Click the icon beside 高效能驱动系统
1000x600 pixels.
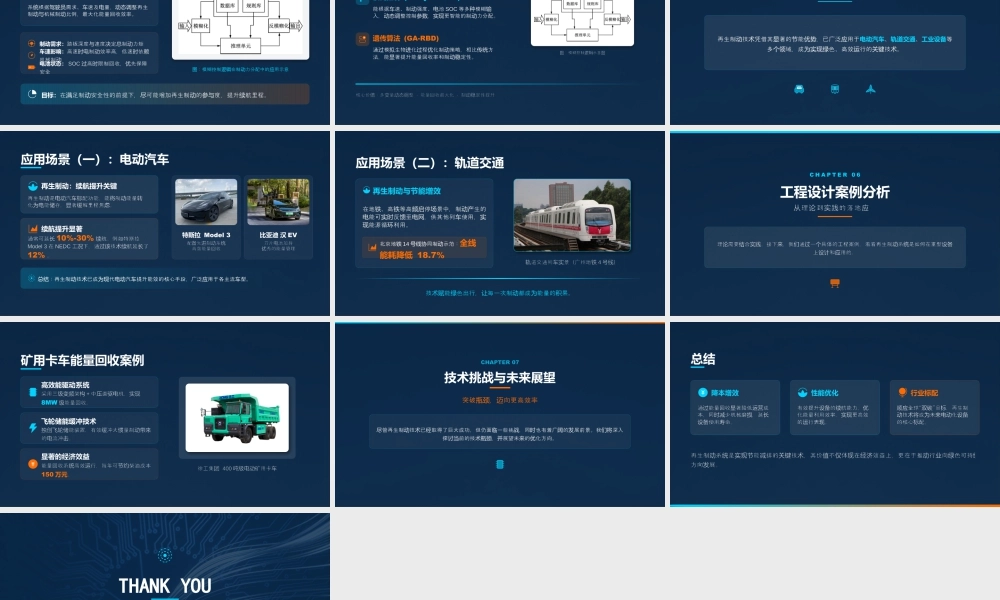click(33, 392)
